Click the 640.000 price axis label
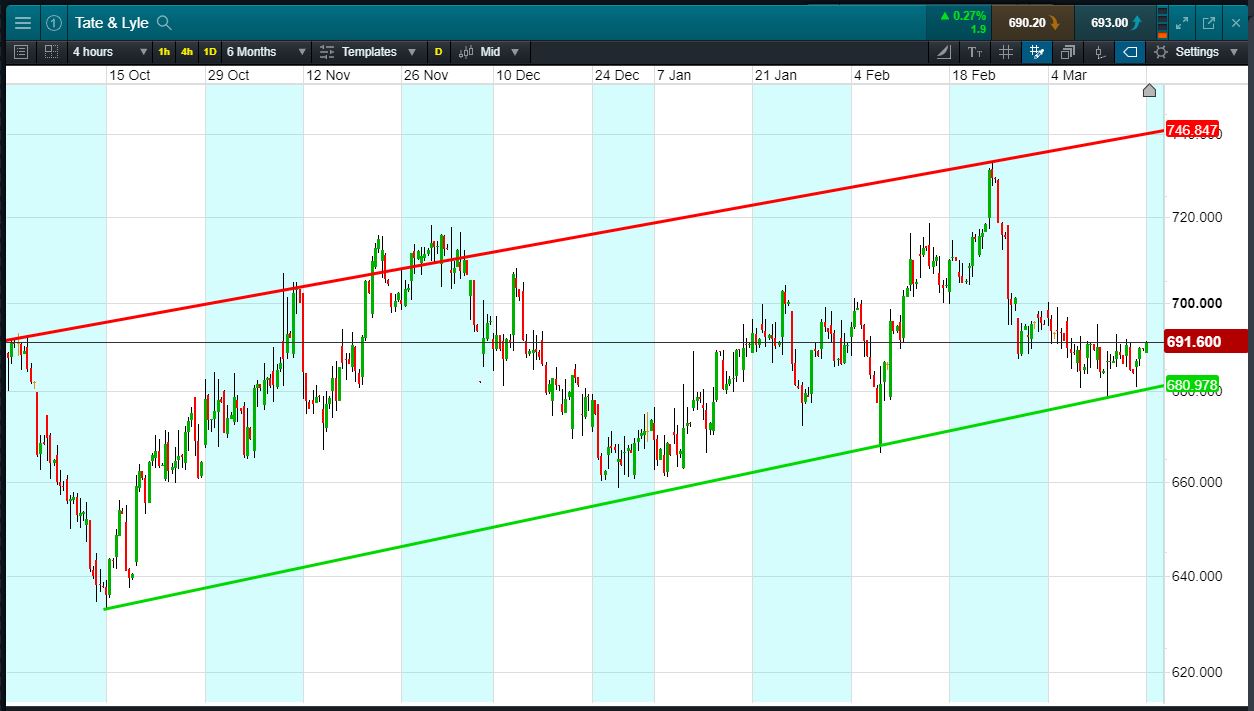Screen dimensions: 1254x711 click(1196, 576)
